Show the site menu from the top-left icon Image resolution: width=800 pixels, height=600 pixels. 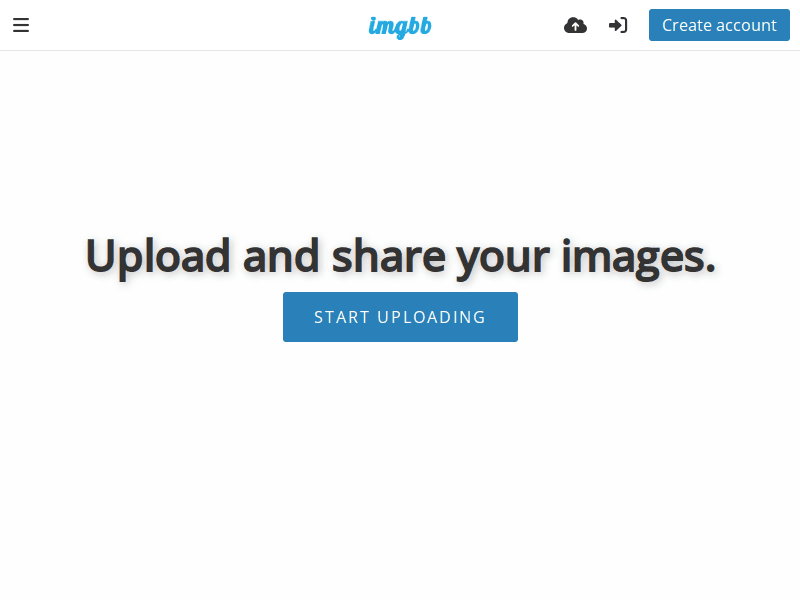(x=21, y=25)
